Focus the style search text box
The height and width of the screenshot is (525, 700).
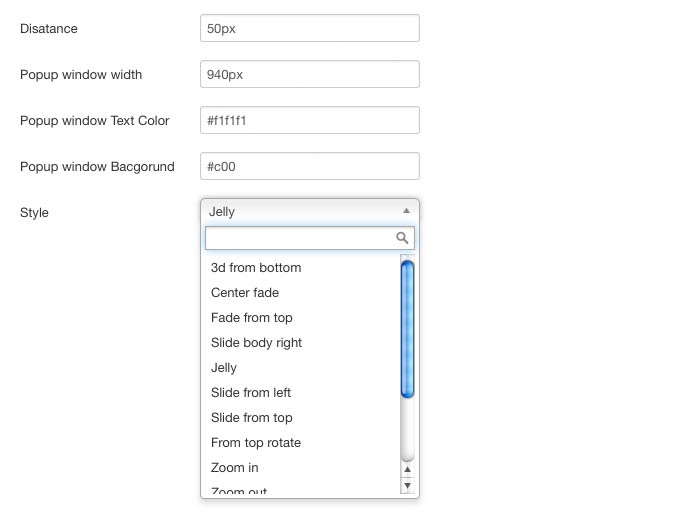(x=298, y=238)
